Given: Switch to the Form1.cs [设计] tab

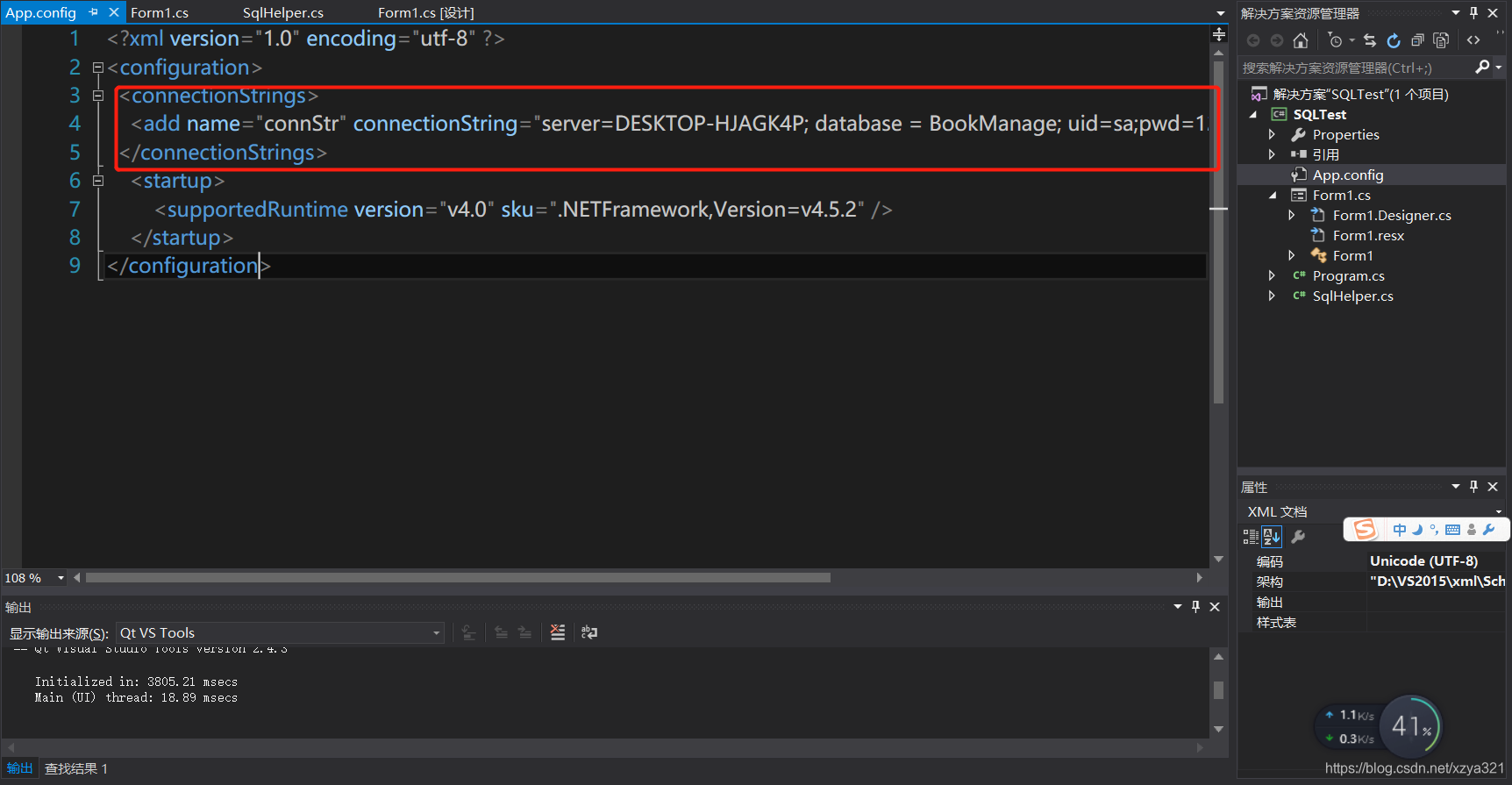Looking at the screenshot, I should 426,12.
